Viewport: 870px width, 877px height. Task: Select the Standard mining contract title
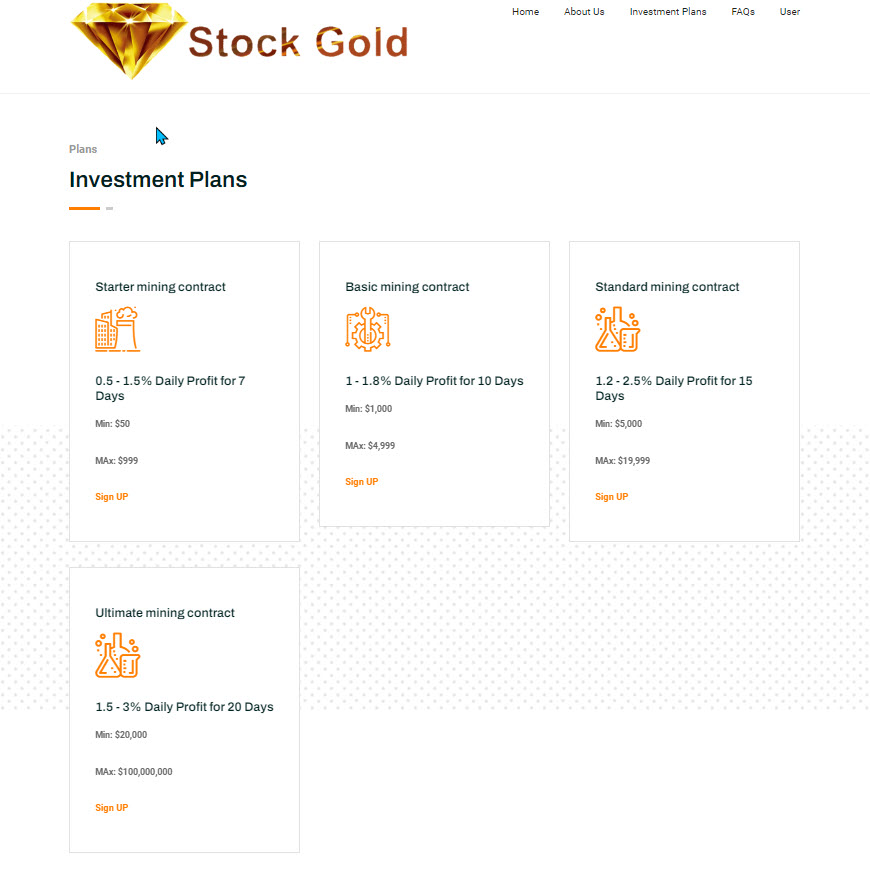click(667, 287)
